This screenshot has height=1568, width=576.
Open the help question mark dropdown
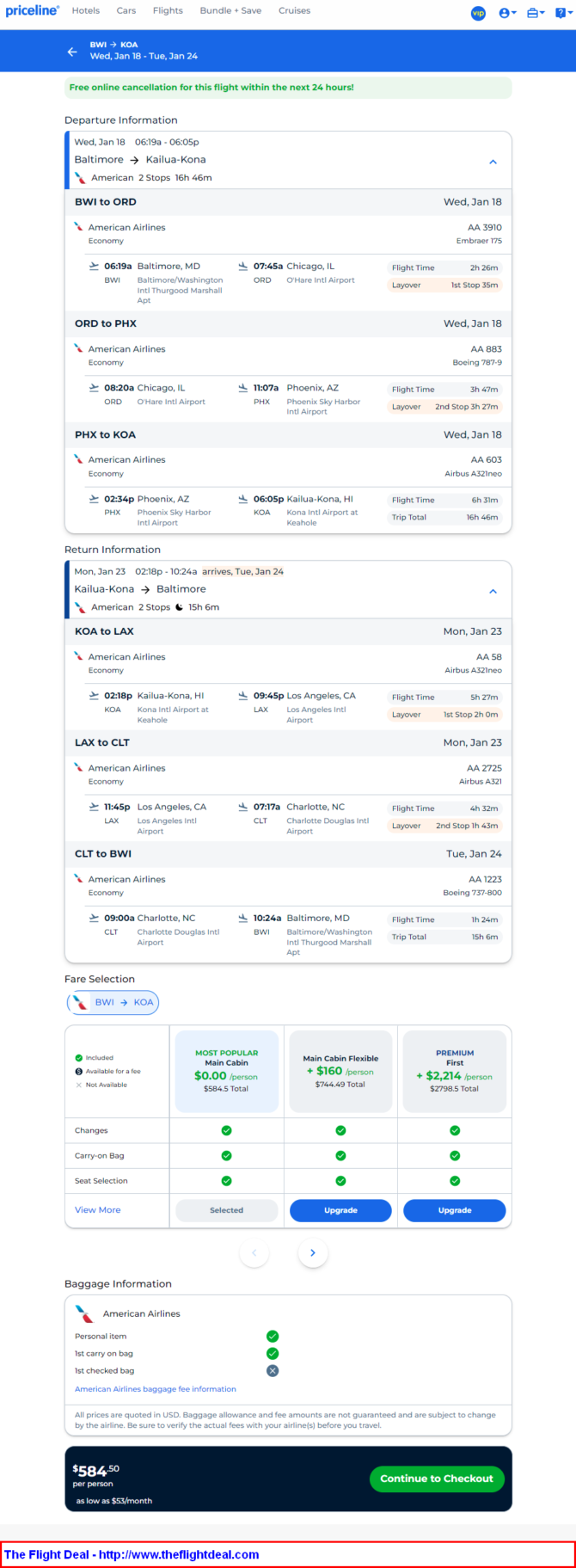tap(564, 13)
